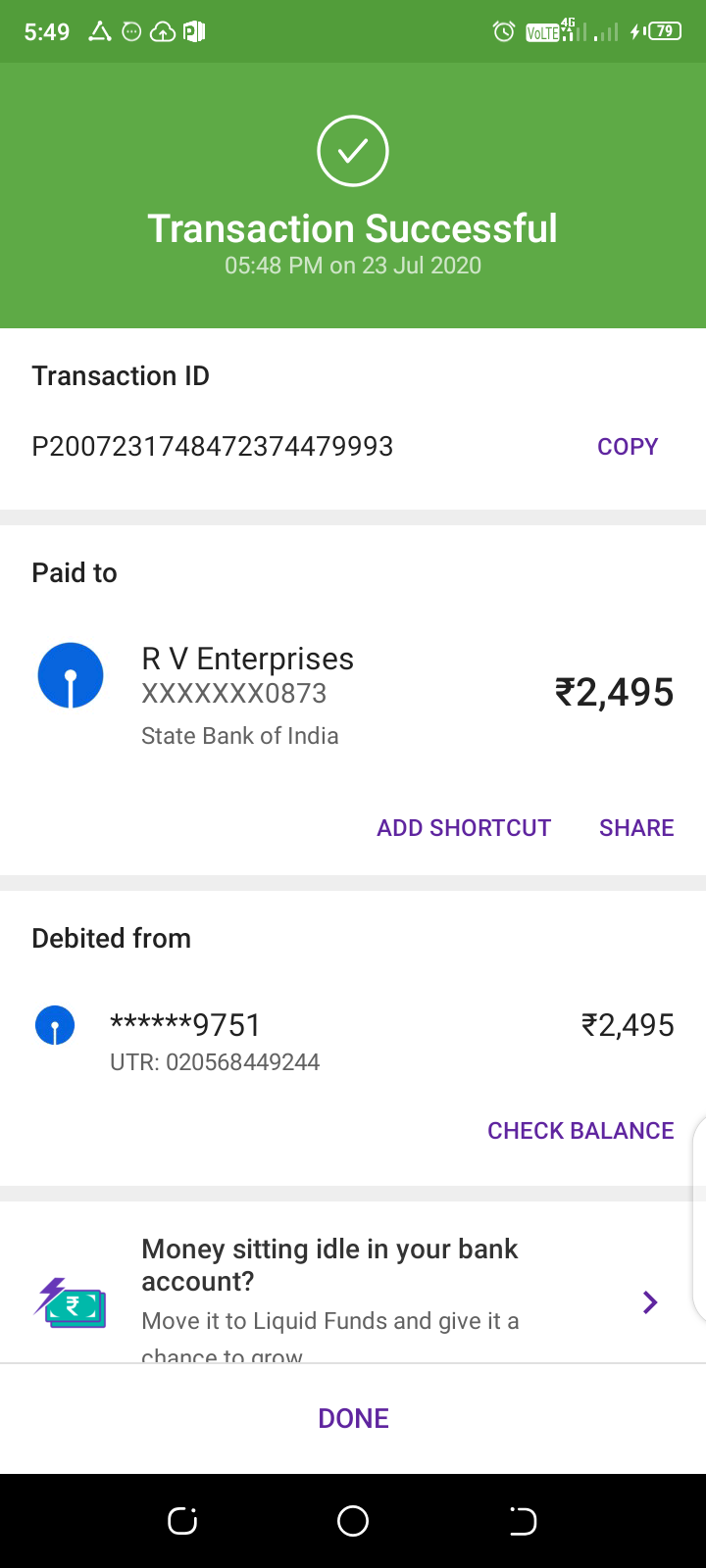This screenshot has width=706, height=1568.
Task: Share the payment receipt
Action: (x=636, y=828)
